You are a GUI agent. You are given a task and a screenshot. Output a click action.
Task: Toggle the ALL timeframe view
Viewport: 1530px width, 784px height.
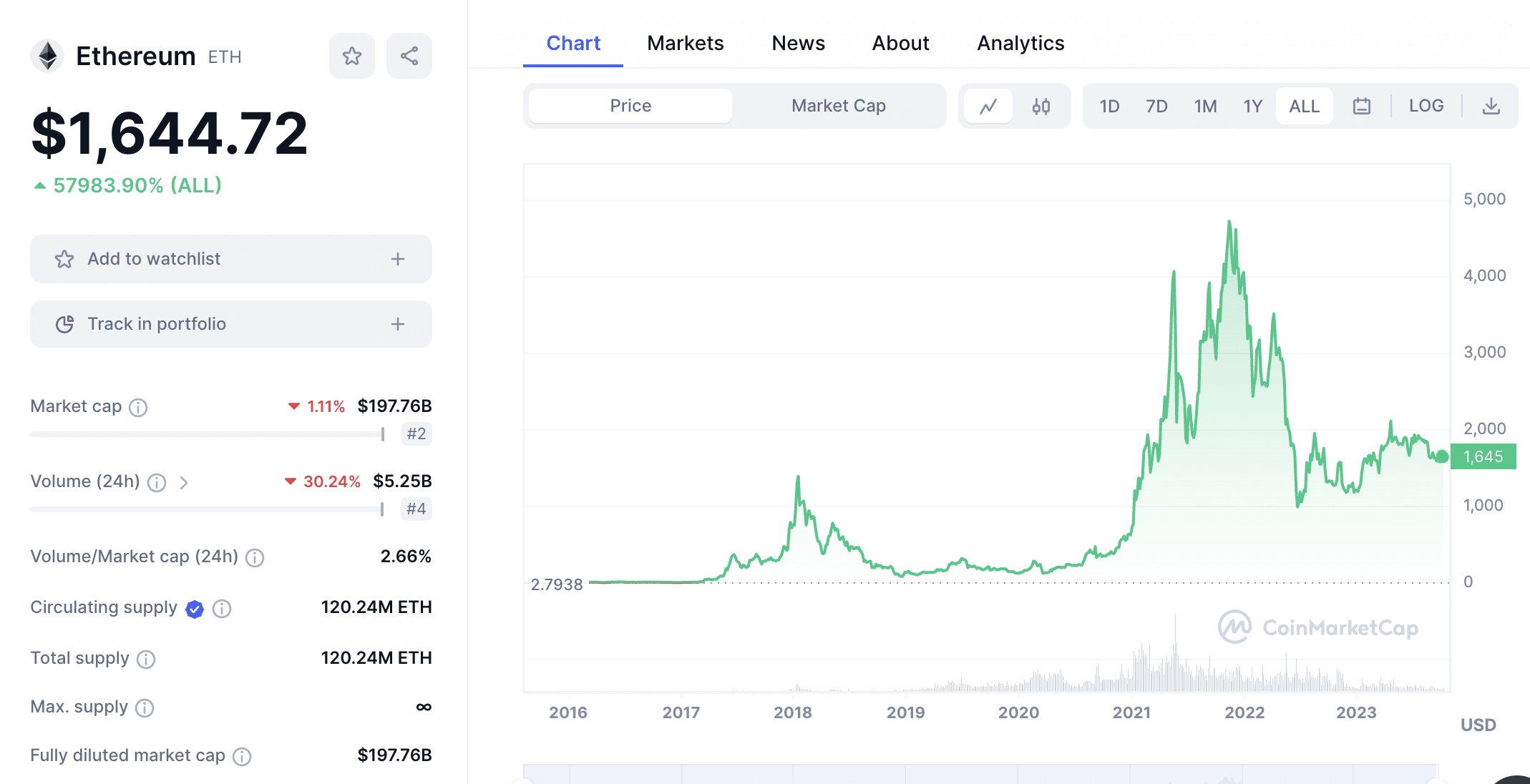(x=1304, y=105)
